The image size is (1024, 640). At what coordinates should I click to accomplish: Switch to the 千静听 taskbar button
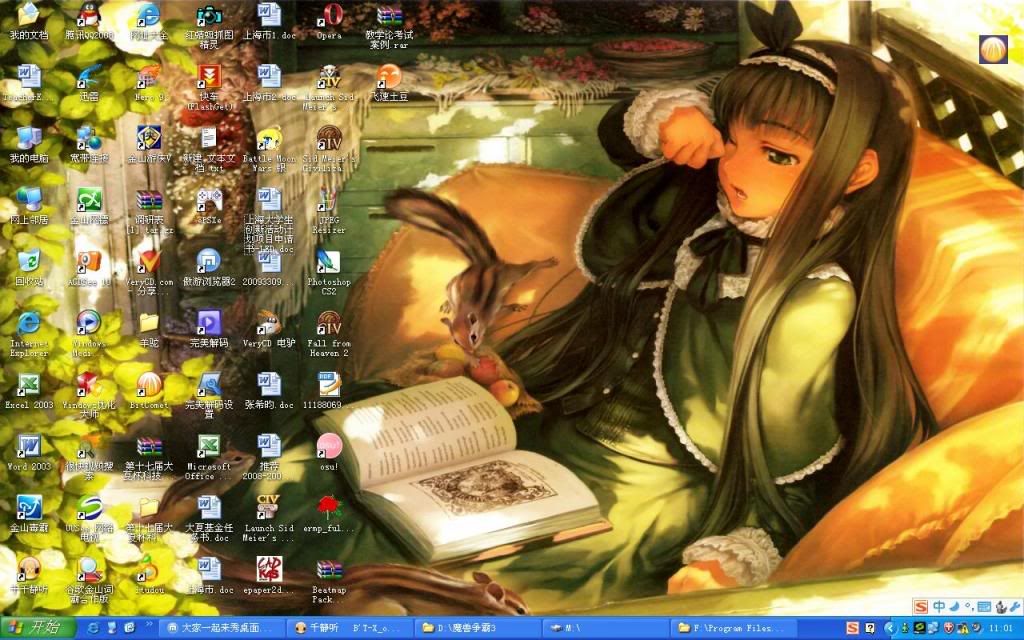click(318, 627)
